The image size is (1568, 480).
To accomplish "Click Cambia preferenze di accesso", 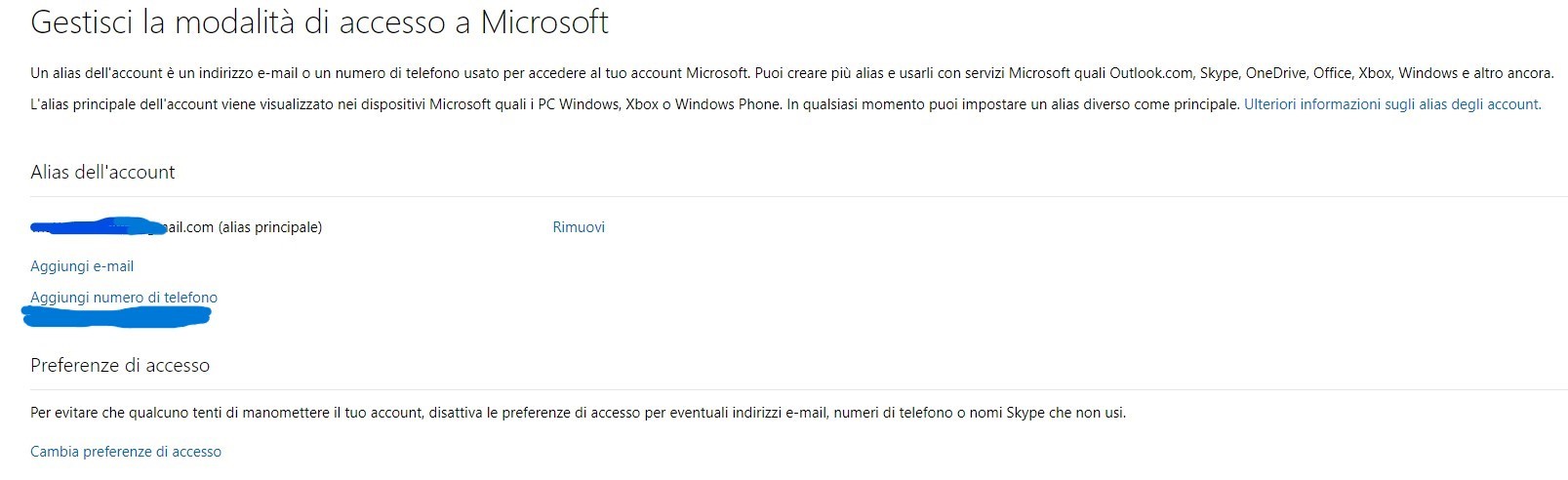I will tap(126, 452).
